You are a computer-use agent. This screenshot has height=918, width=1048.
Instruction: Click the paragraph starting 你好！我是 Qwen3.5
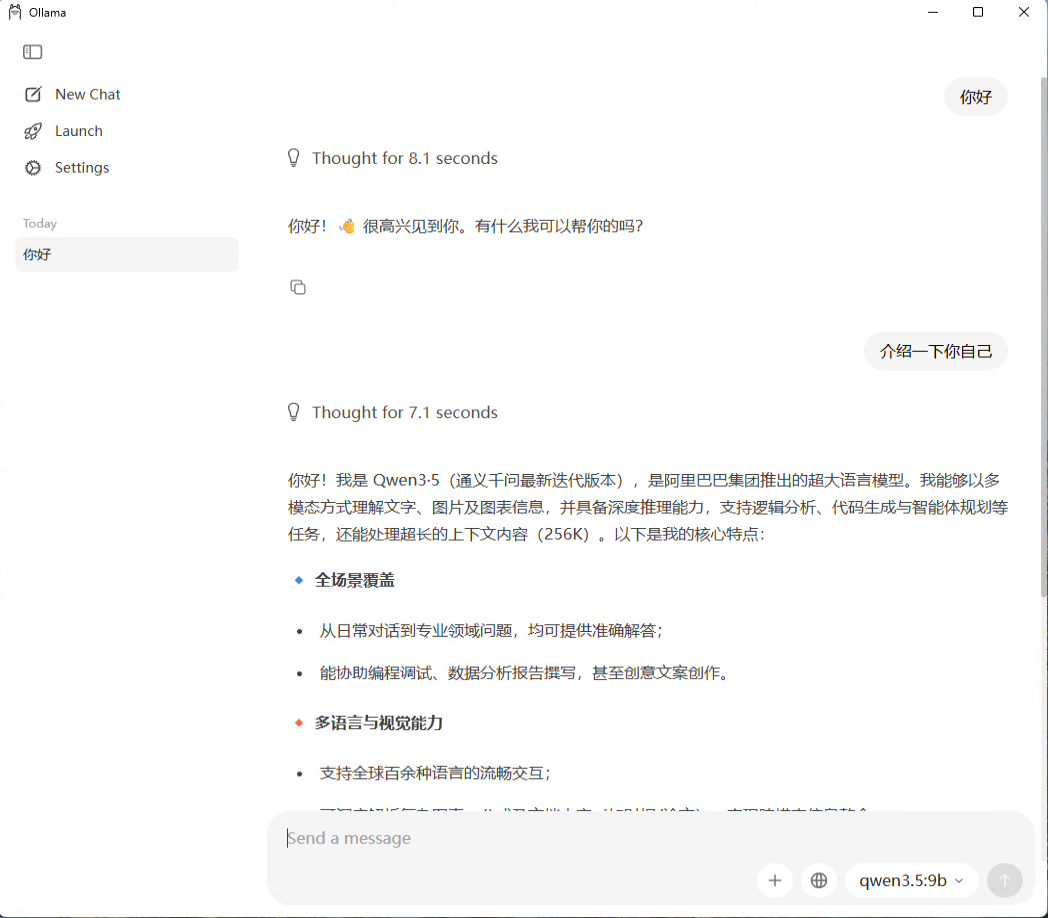[x=648, y=507]
